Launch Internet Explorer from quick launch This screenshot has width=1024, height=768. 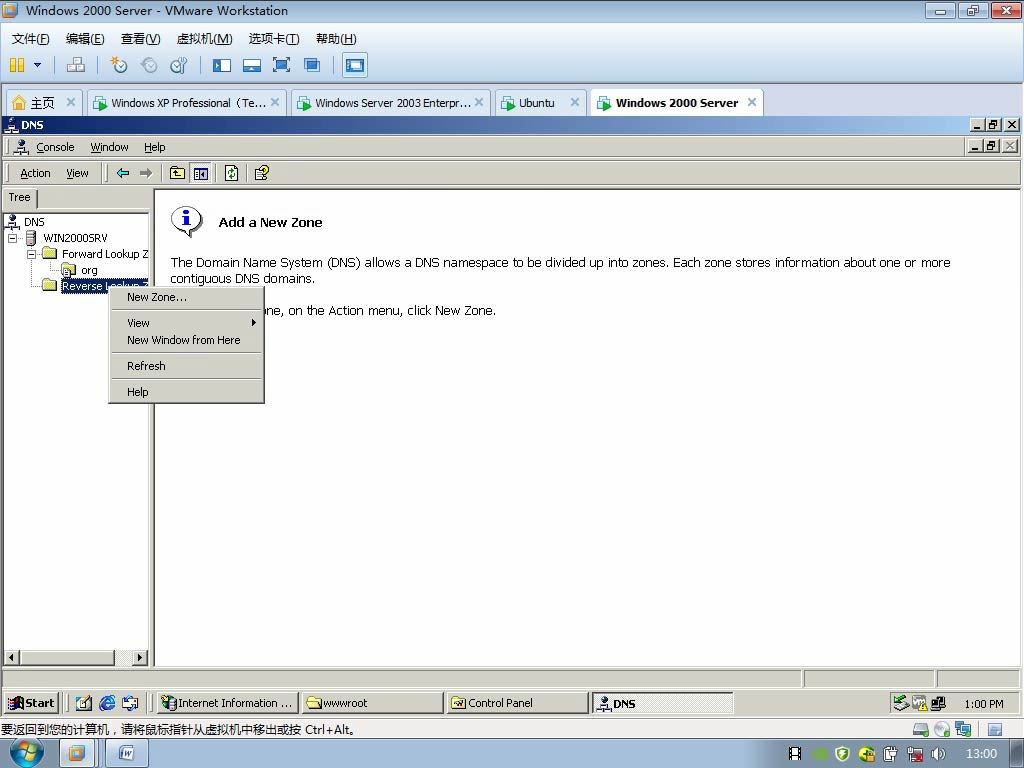tap(107, 703)
